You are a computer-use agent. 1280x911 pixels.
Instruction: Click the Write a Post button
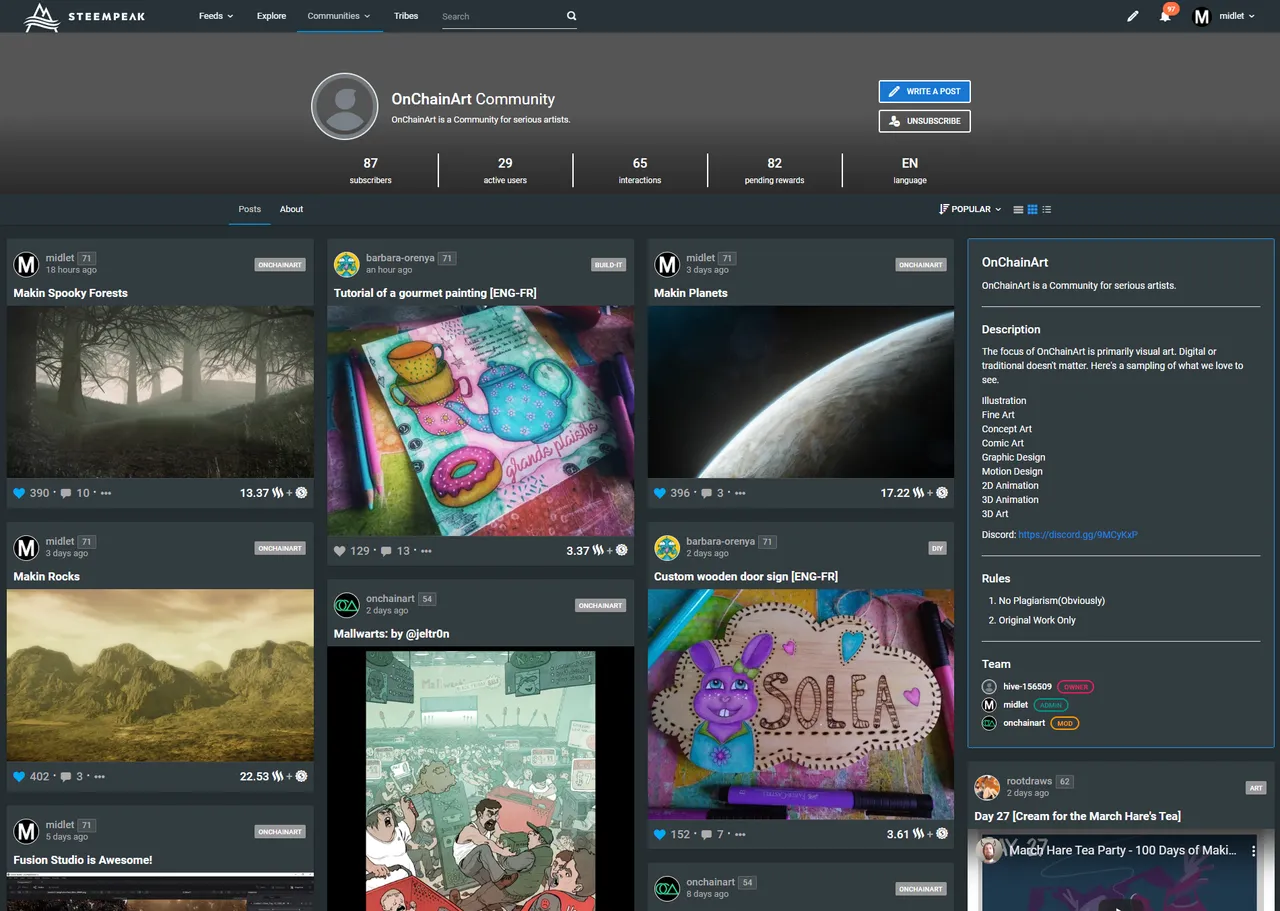(x=924, y=91)
